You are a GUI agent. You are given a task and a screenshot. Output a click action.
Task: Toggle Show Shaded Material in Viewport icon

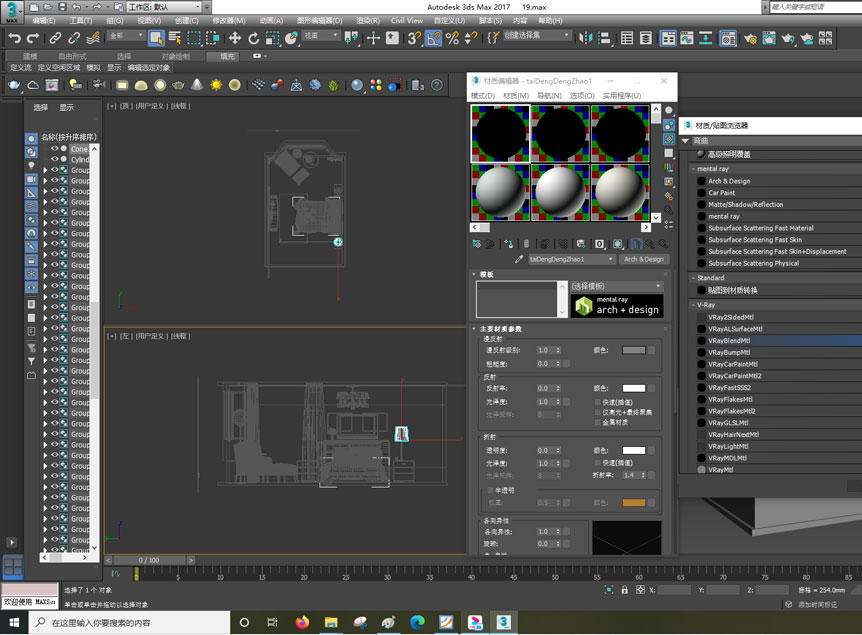click(617, 244)
